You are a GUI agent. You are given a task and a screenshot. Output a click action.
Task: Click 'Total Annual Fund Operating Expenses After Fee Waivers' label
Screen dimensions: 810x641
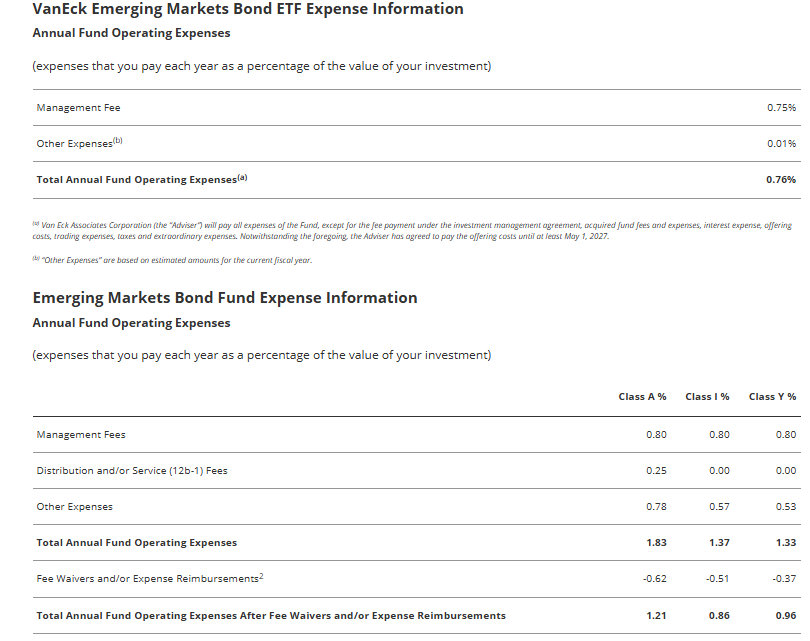(x=271, y=616)
